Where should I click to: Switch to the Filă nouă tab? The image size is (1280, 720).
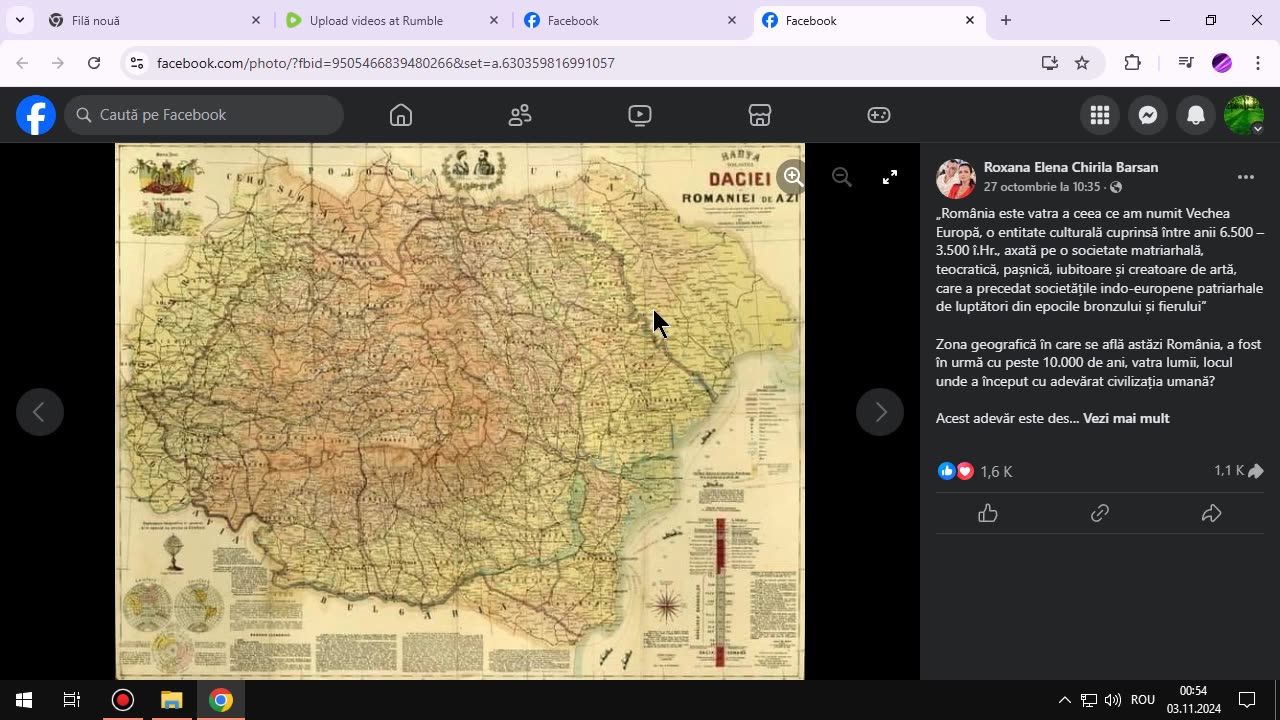(x=154, y=20)
